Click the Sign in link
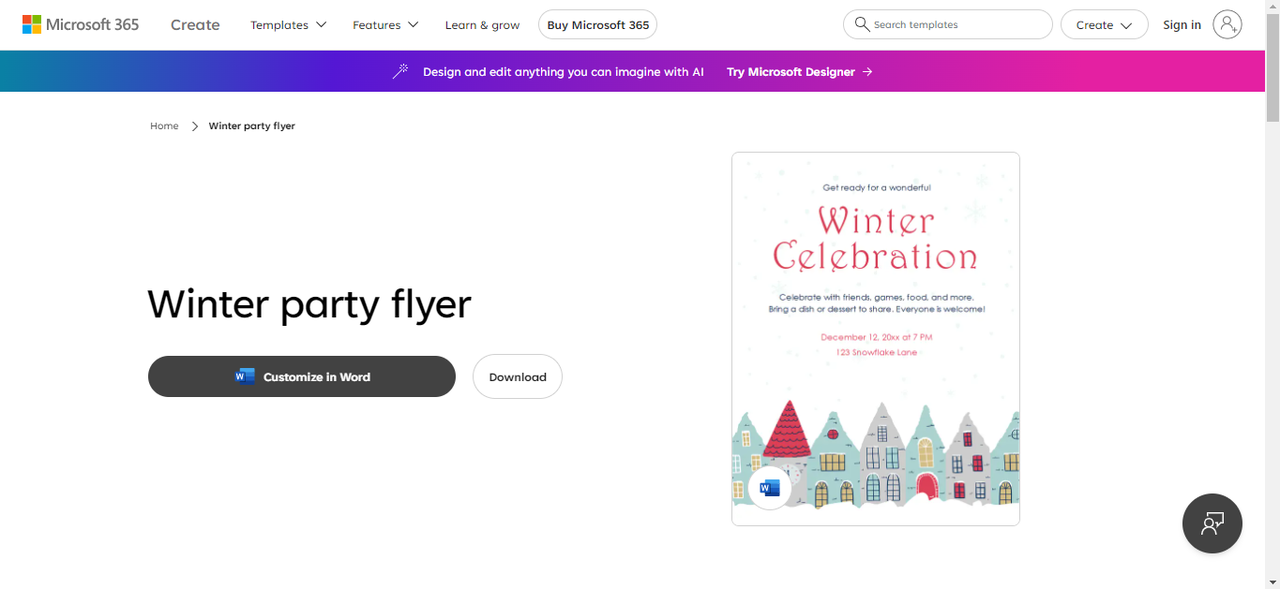Screen dimensions: 1280x589 [x=1181, y=25]
